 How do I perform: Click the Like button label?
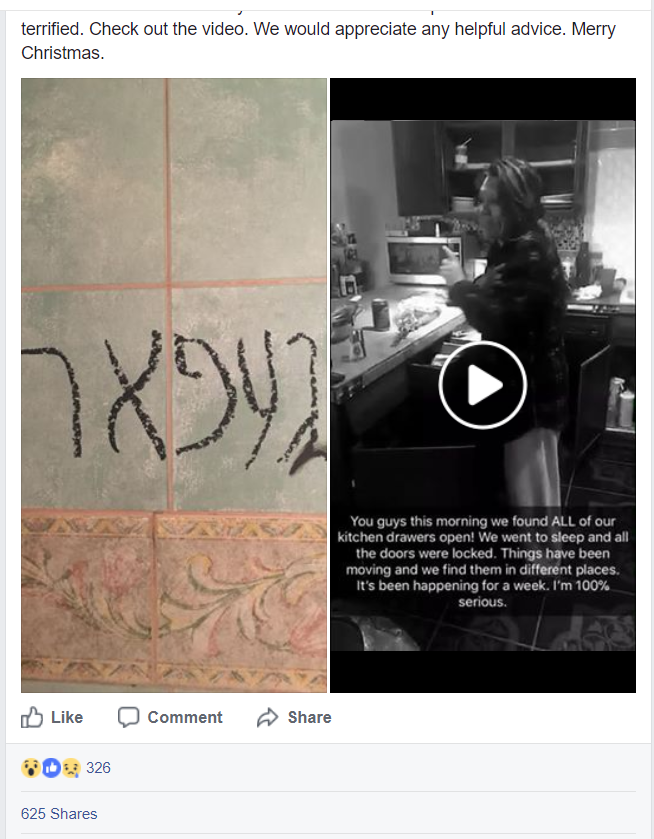[67, 717]
